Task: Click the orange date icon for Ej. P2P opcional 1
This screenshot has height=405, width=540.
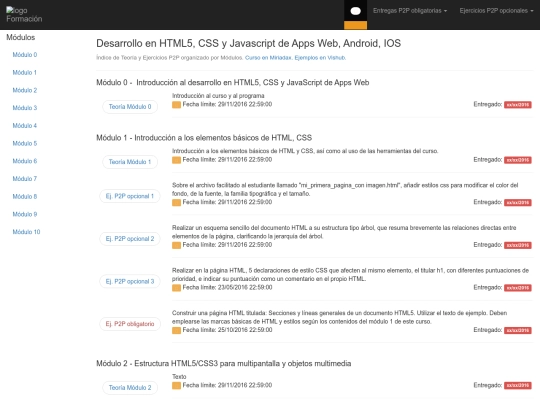Action: coord(176,202)
